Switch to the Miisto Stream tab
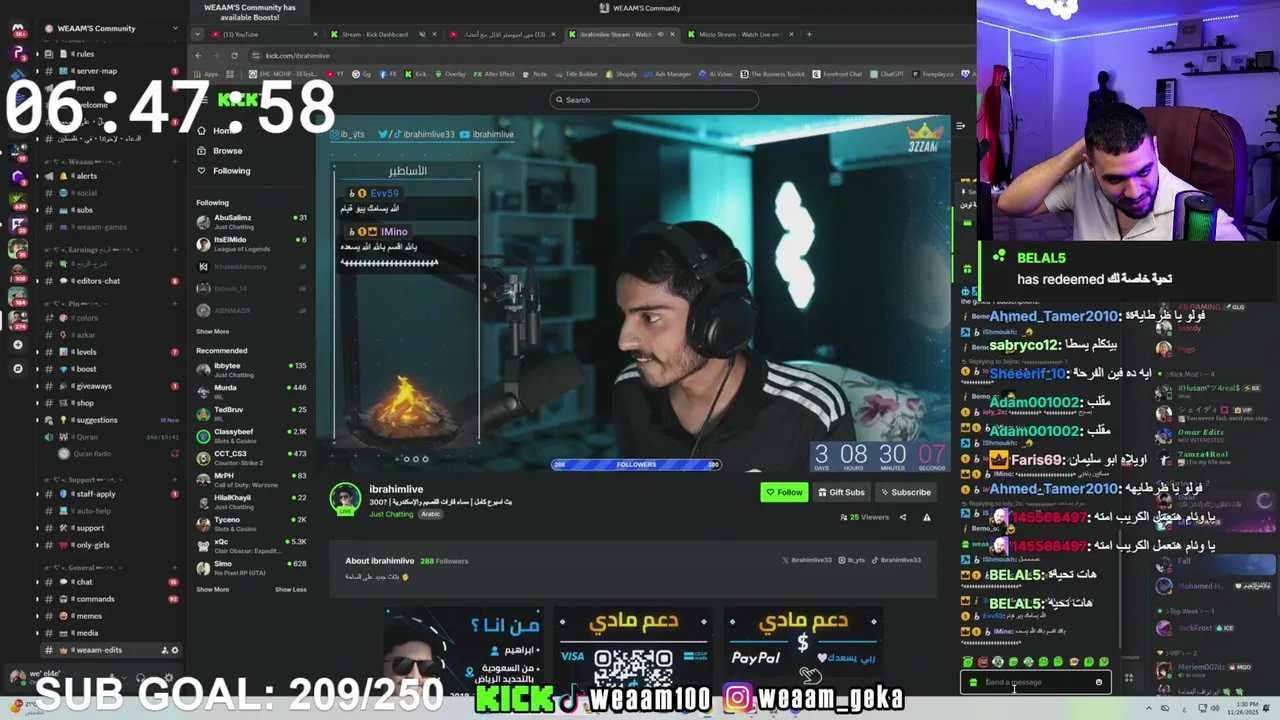This screenshot has width=1280, height=720. [x=738, y=34]
